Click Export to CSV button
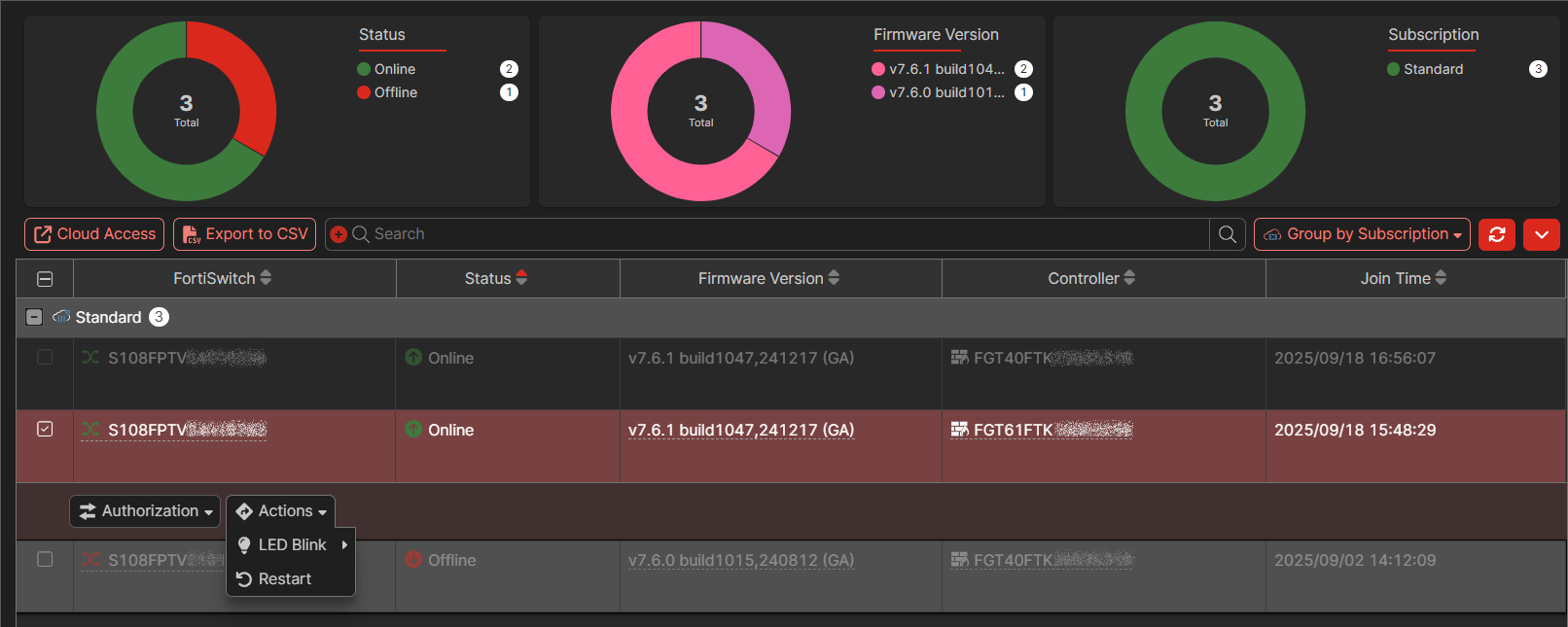The image size is (1568, 627). click(x=244, y=234)
